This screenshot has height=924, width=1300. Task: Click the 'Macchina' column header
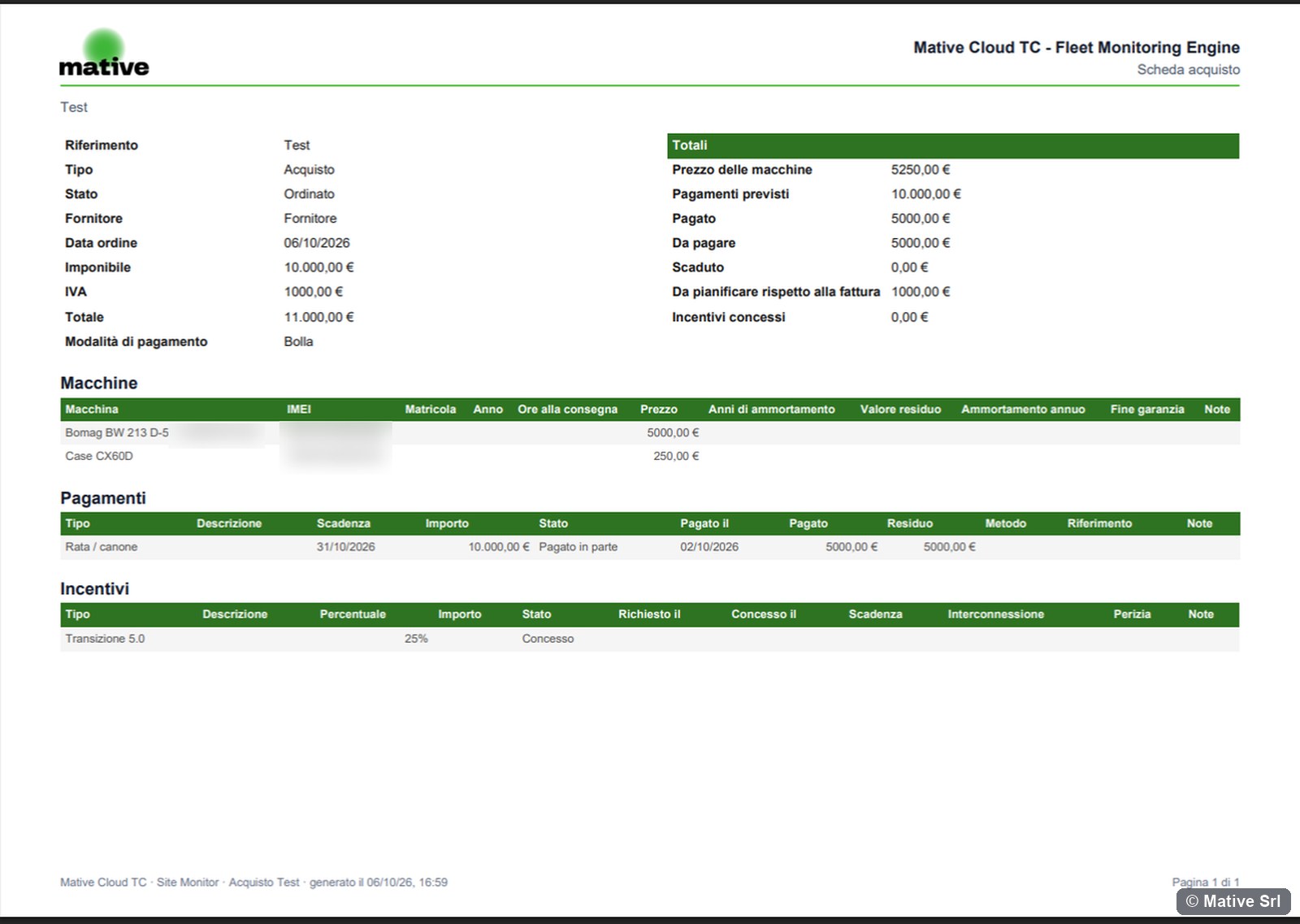pyautogui.click(x=92, y=410)
